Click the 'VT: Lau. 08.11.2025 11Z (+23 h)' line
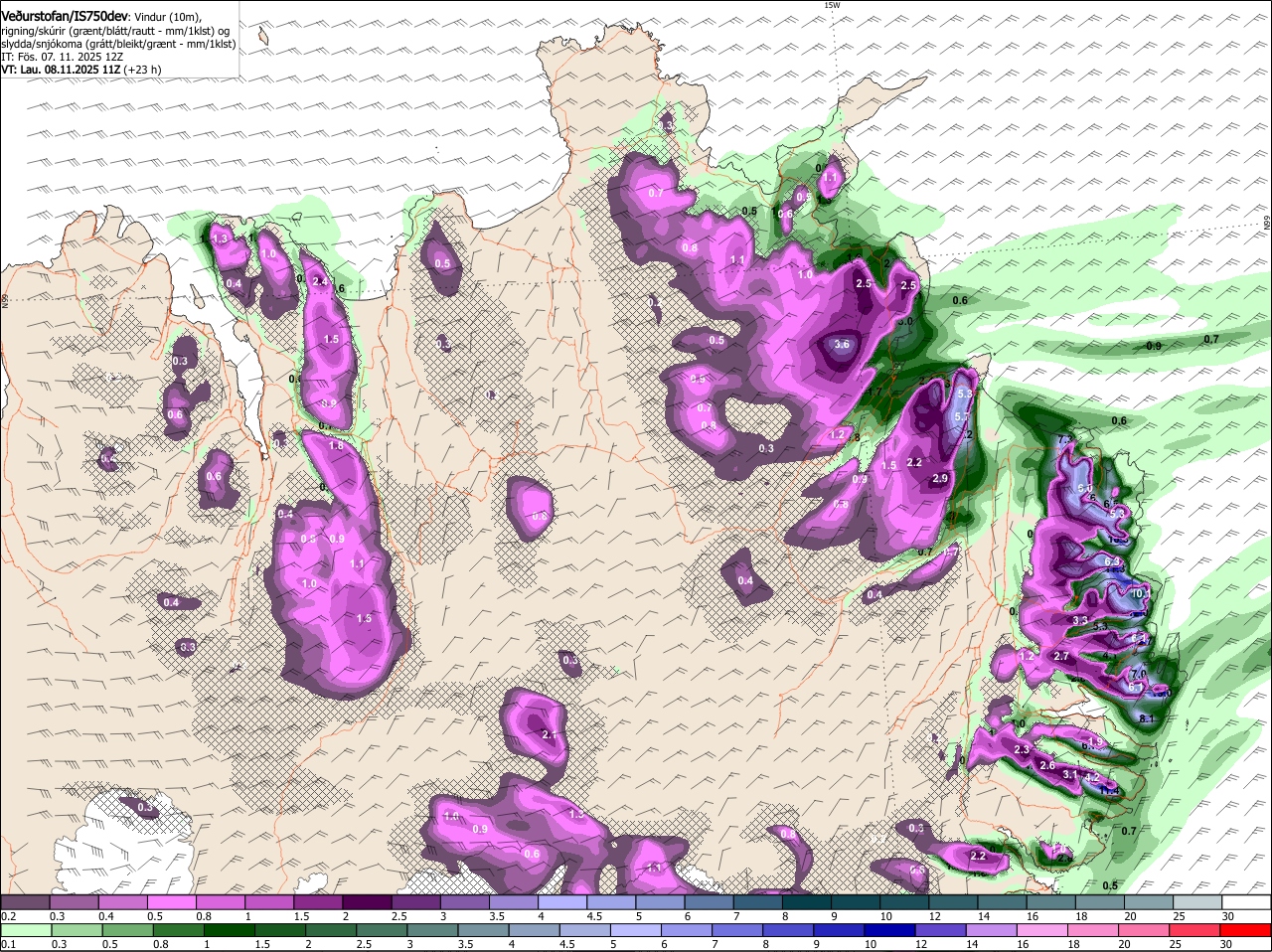This screenshot has width=1272, height=952. tap(80, 70)
